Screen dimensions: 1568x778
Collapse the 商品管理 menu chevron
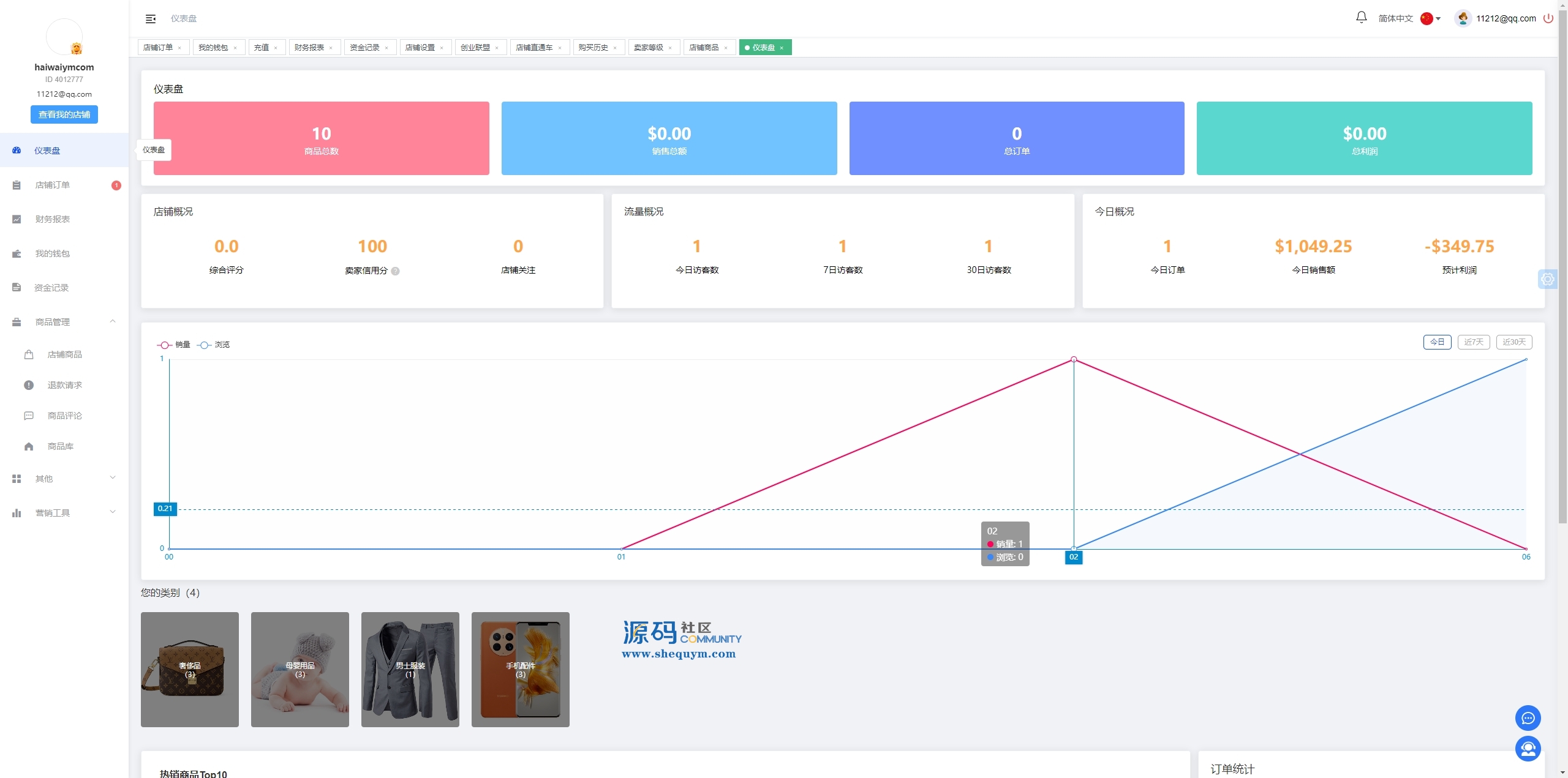pyautogui.click(x=113, y=321)
